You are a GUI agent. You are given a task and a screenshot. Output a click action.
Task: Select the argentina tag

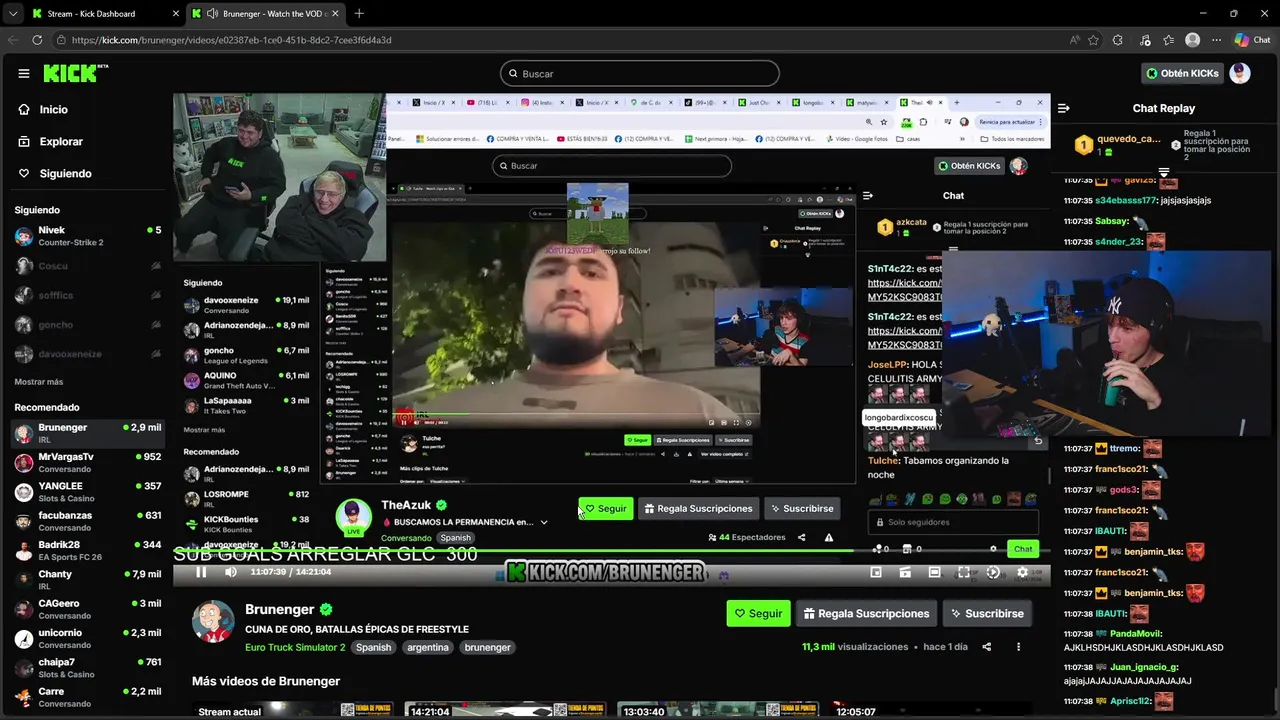tap(428, 647)
